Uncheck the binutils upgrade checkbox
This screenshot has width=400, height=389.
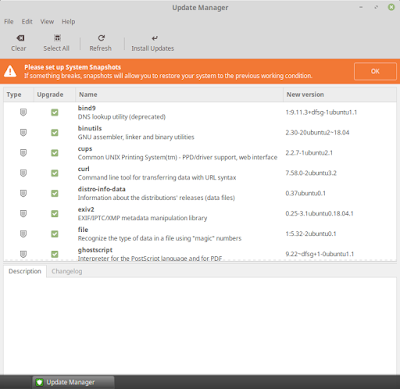pos(55,133)
